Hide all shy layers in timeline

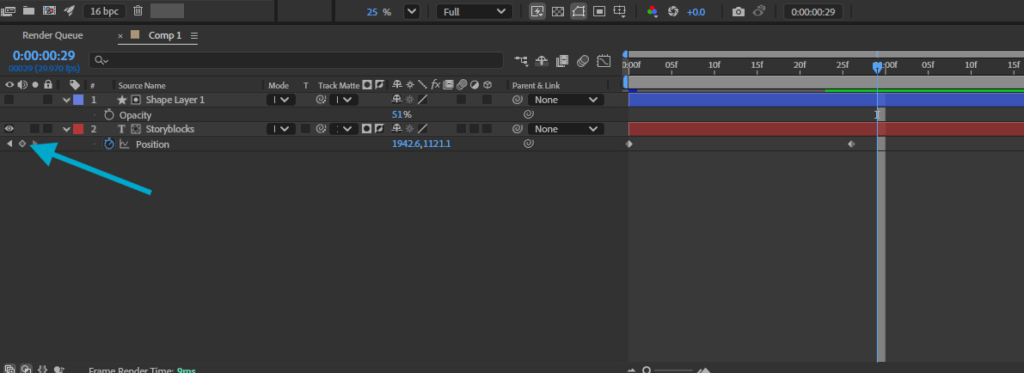(541, 61)
